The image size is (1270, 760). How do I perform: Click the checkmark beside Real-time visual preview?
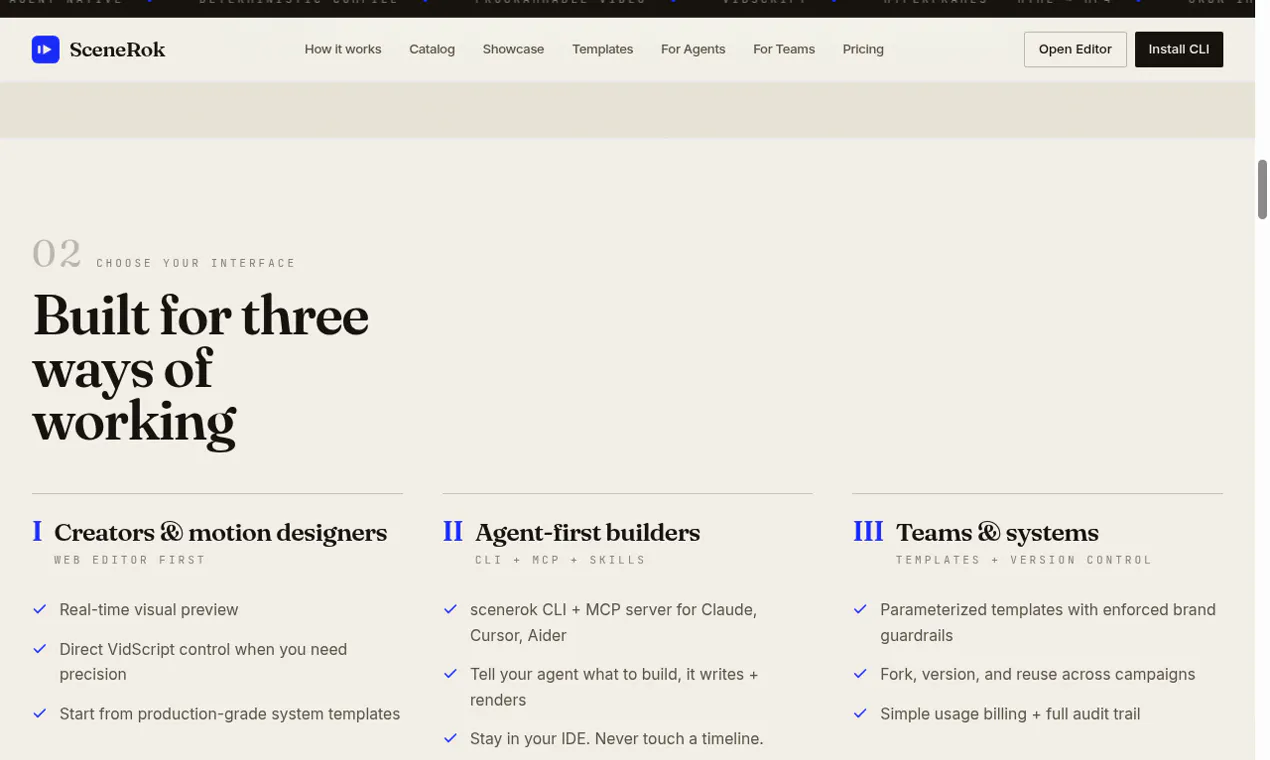40,609
